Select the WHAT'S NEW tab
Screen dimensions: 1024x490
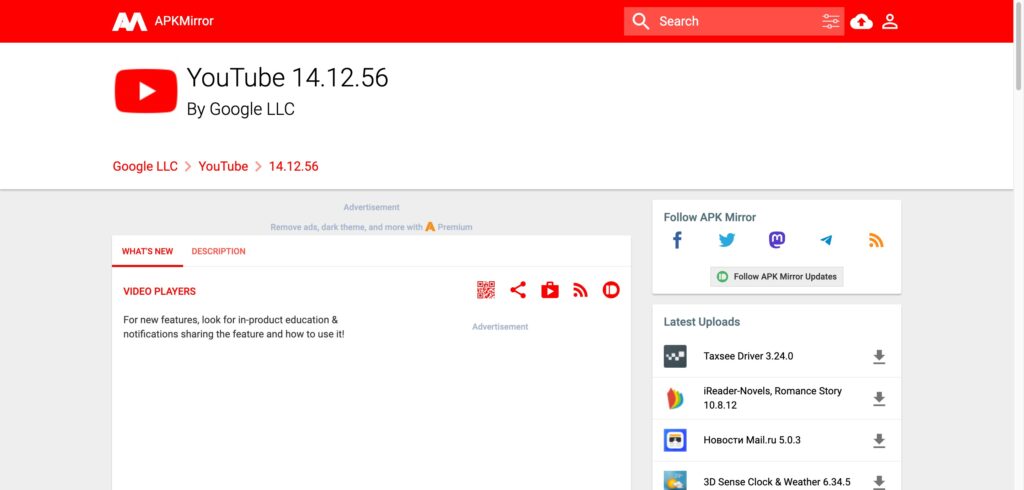pyautogui.click(x=148, y=252)
